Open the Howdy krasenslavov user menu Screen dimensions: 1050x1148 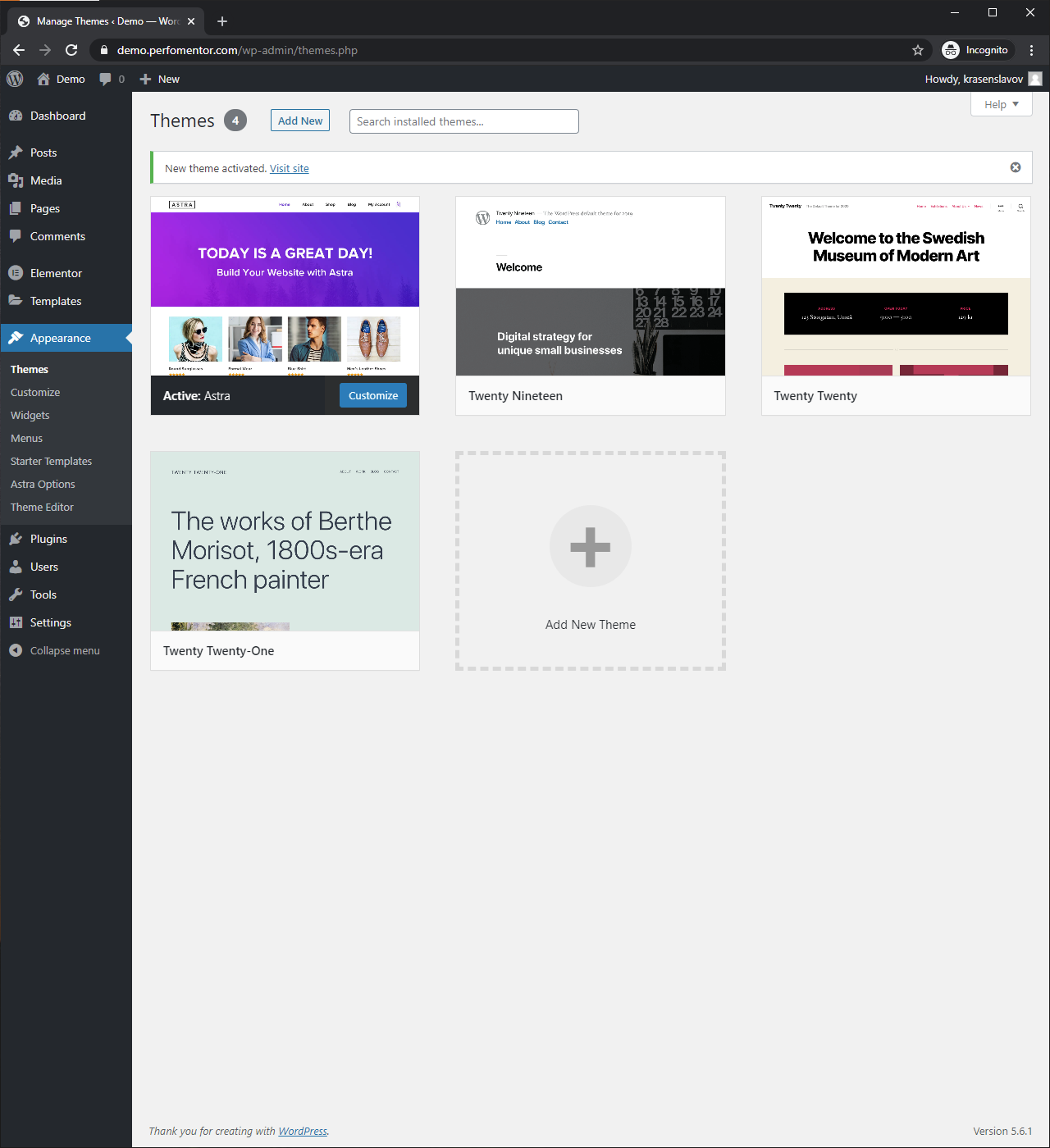(981, 79)
